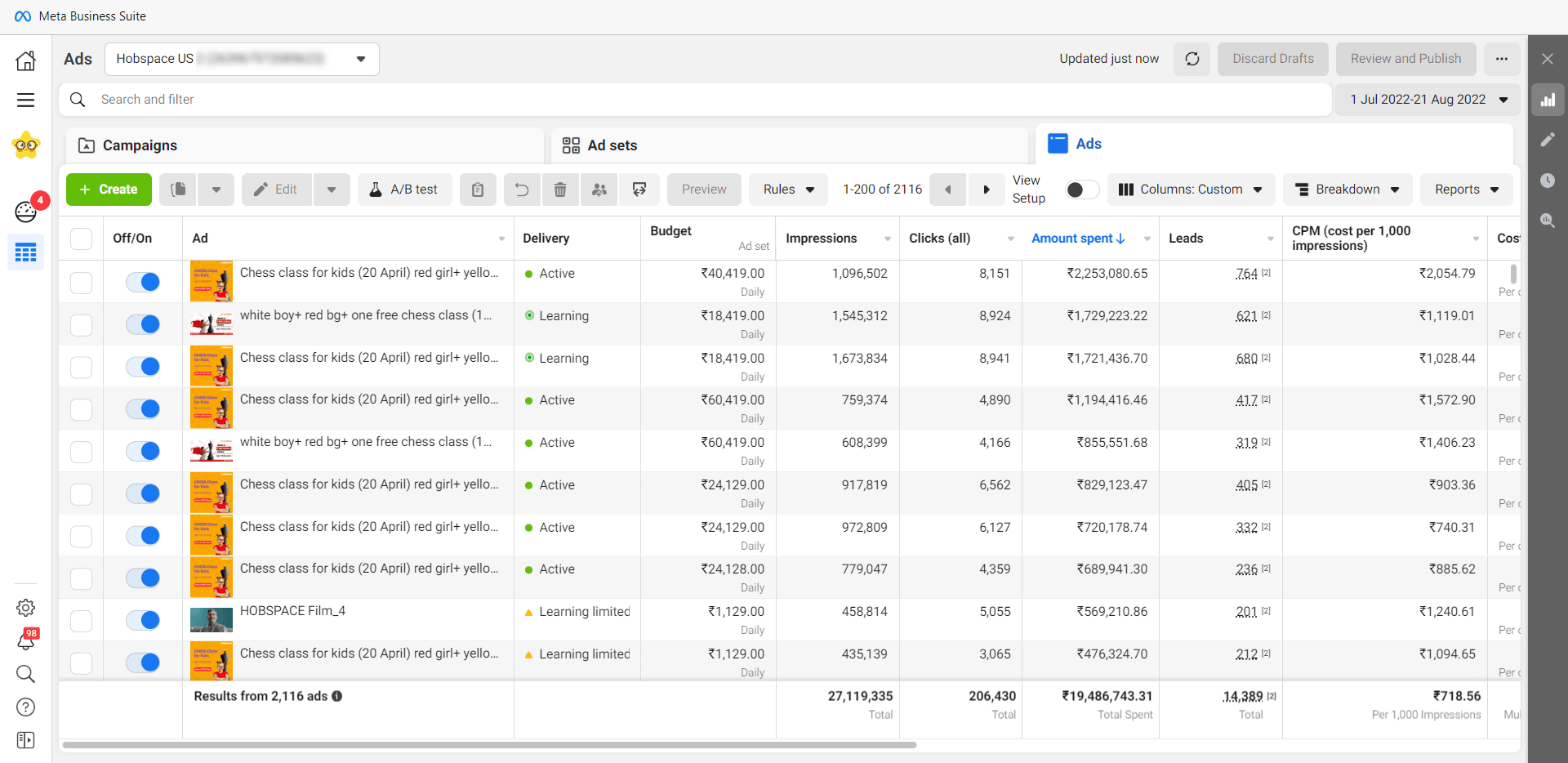Click the green Create button

tap(109, 190)
